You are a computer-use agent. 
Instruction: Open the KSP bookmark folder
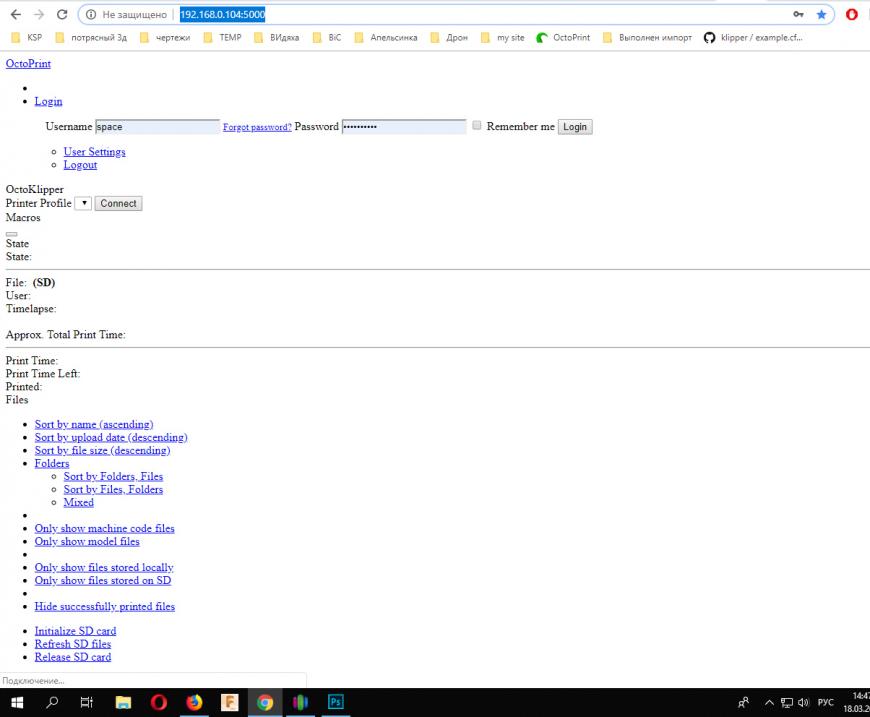27,37
